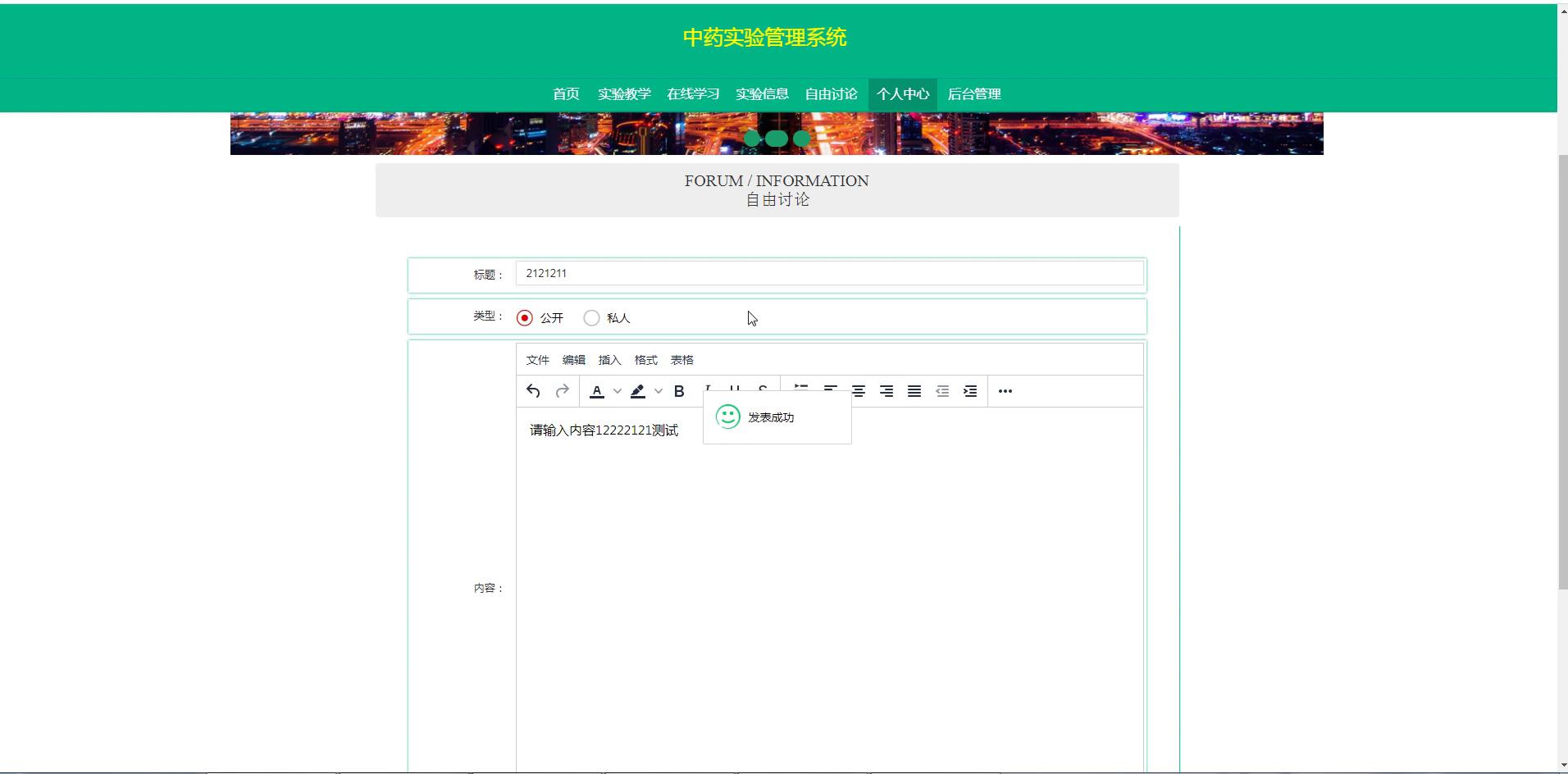Justify the text in editor
This screenshot has height=774, width=1568.
coord(914,391)
